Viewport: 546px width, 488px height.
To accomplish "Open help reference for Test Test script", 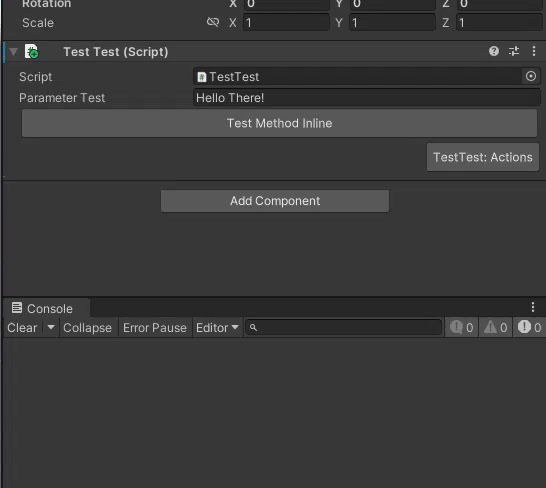I will [494, 51].
